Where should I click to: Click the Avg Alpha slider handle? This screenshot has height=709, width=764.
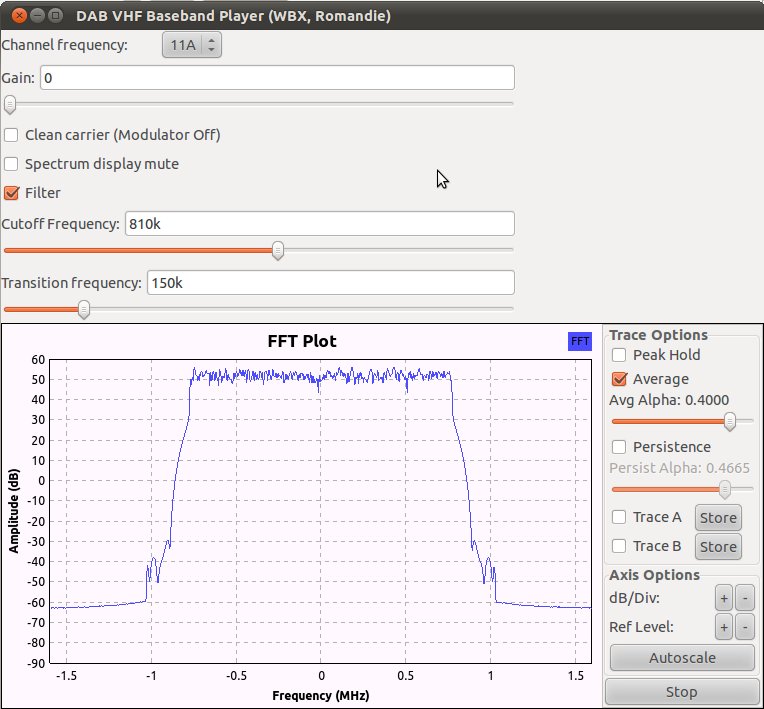(729, 422)
